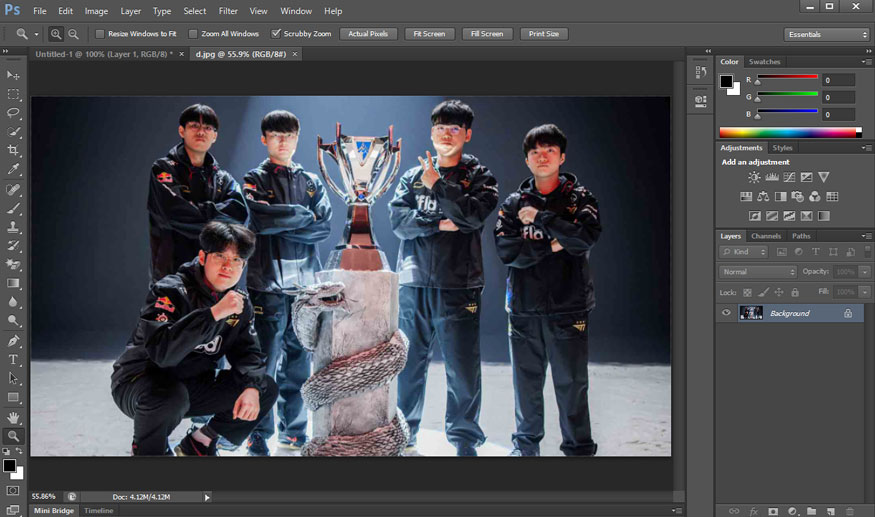
Task: Select the Rectangular Marquee tool
Action: (13, 94)
